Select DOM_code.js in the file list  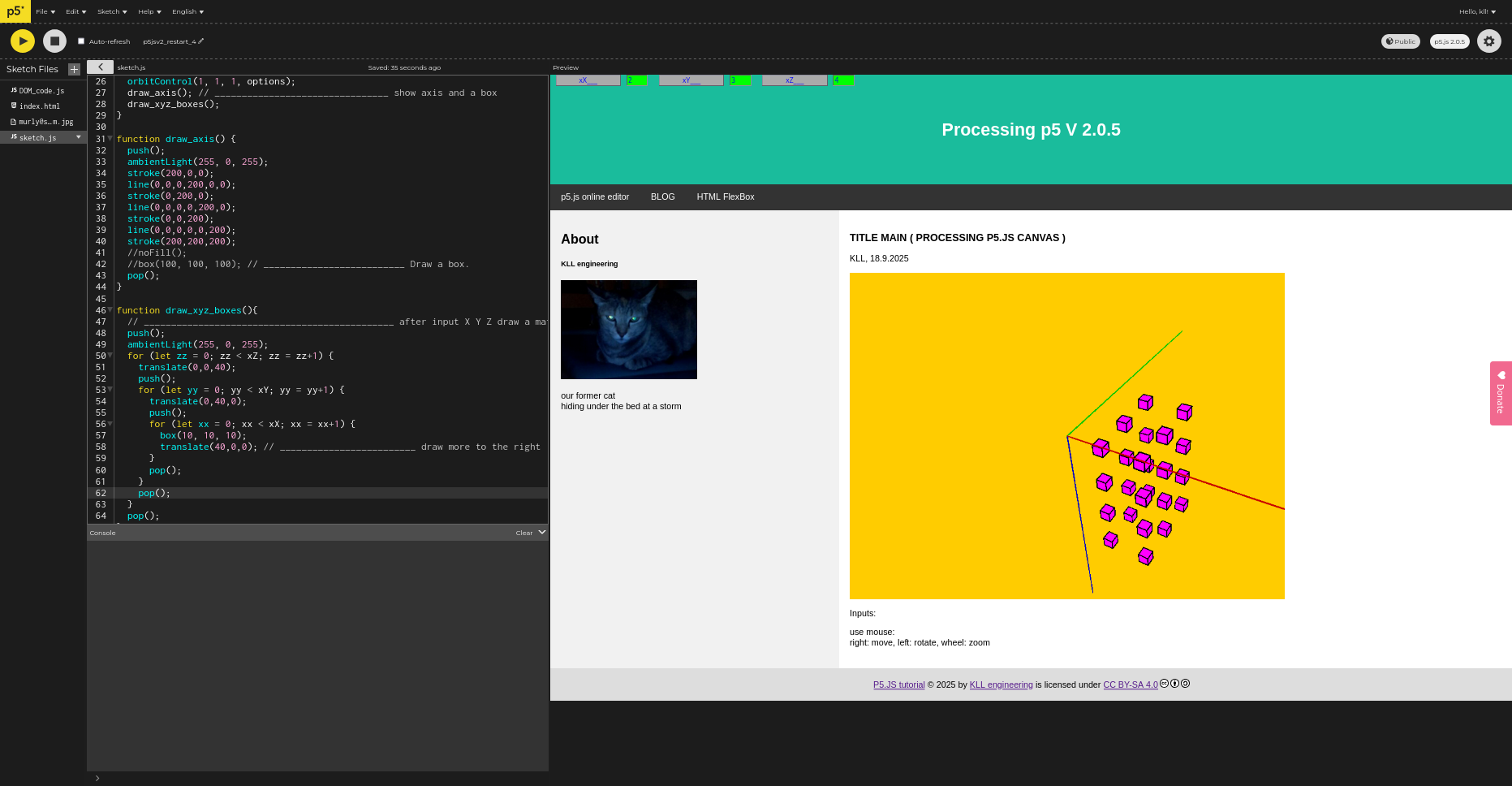point(41,91)
